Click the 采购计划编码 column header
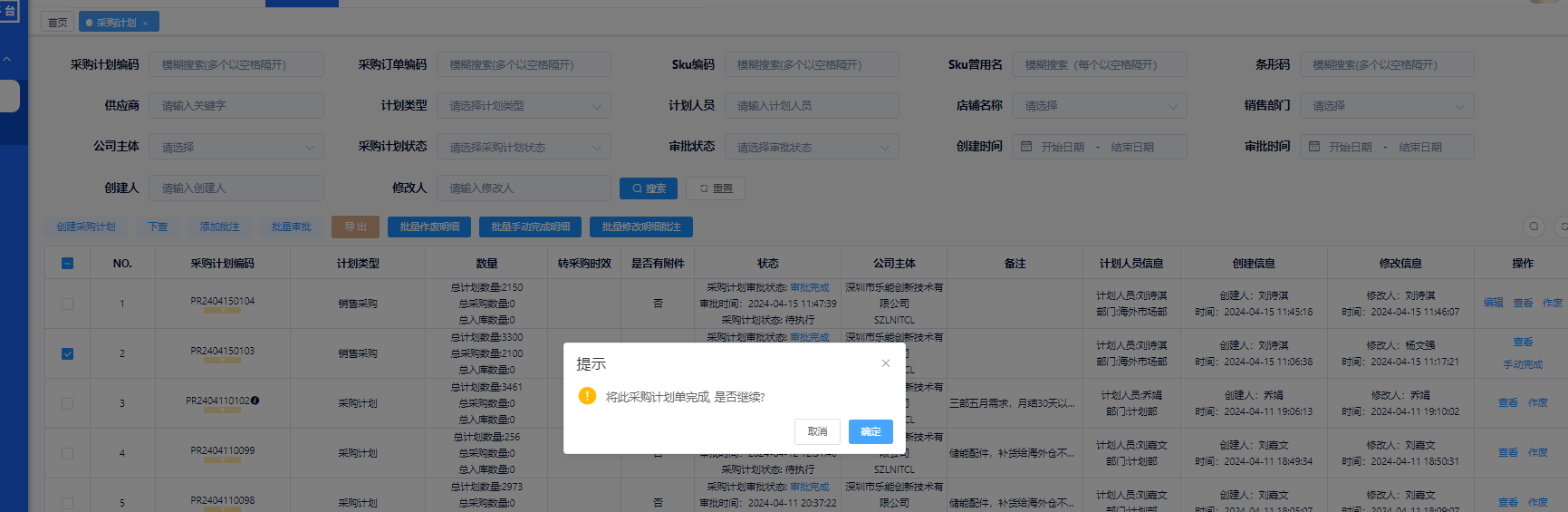The image size is (1568, 512). click(222, 264)
